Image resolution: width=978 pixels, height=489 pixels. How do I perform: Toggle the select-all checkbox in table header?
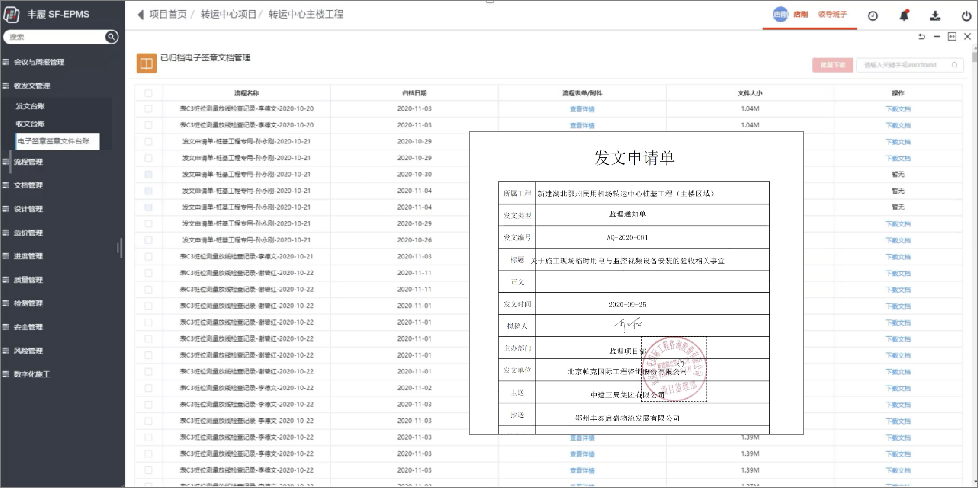pyautogui.click(x=148, y=93)
